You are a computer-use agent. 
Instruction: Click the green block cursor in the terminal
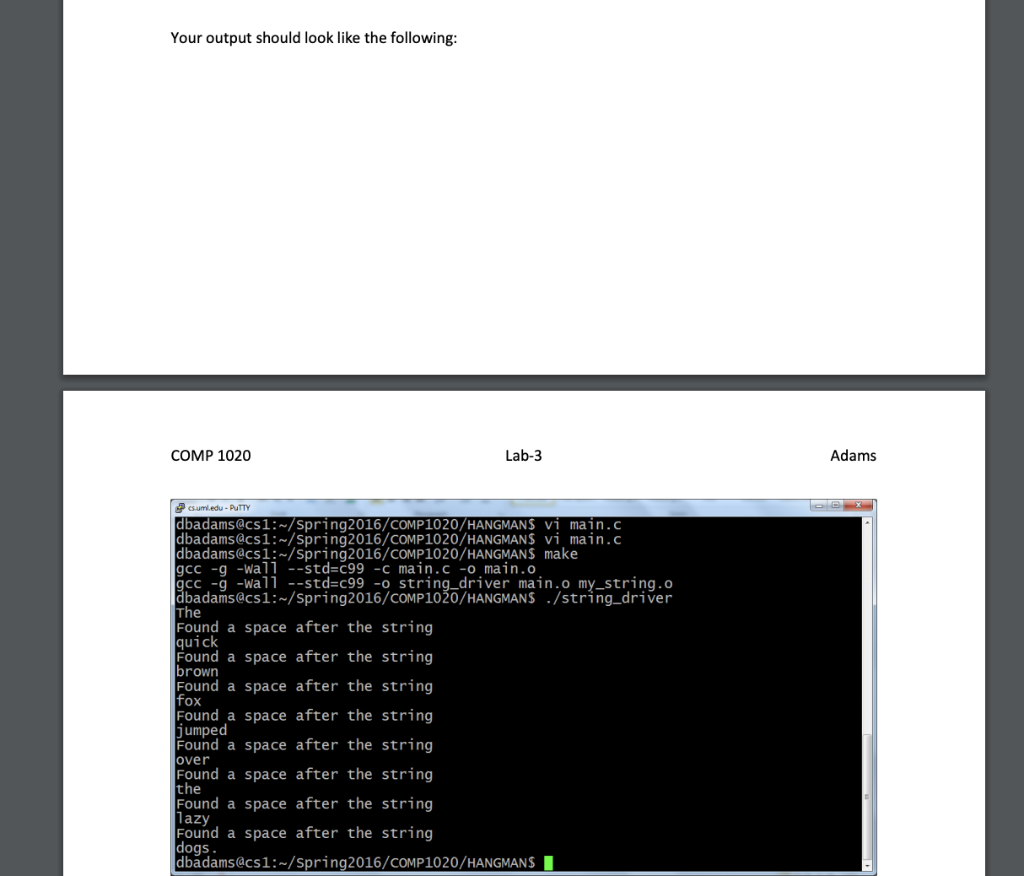(x=547, y=861)
